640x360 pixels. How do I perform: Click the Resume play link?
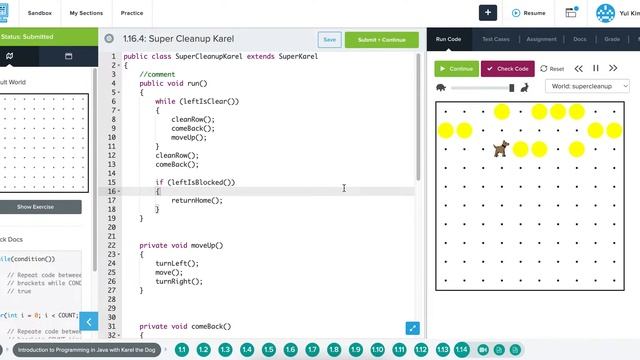[529, 13]
